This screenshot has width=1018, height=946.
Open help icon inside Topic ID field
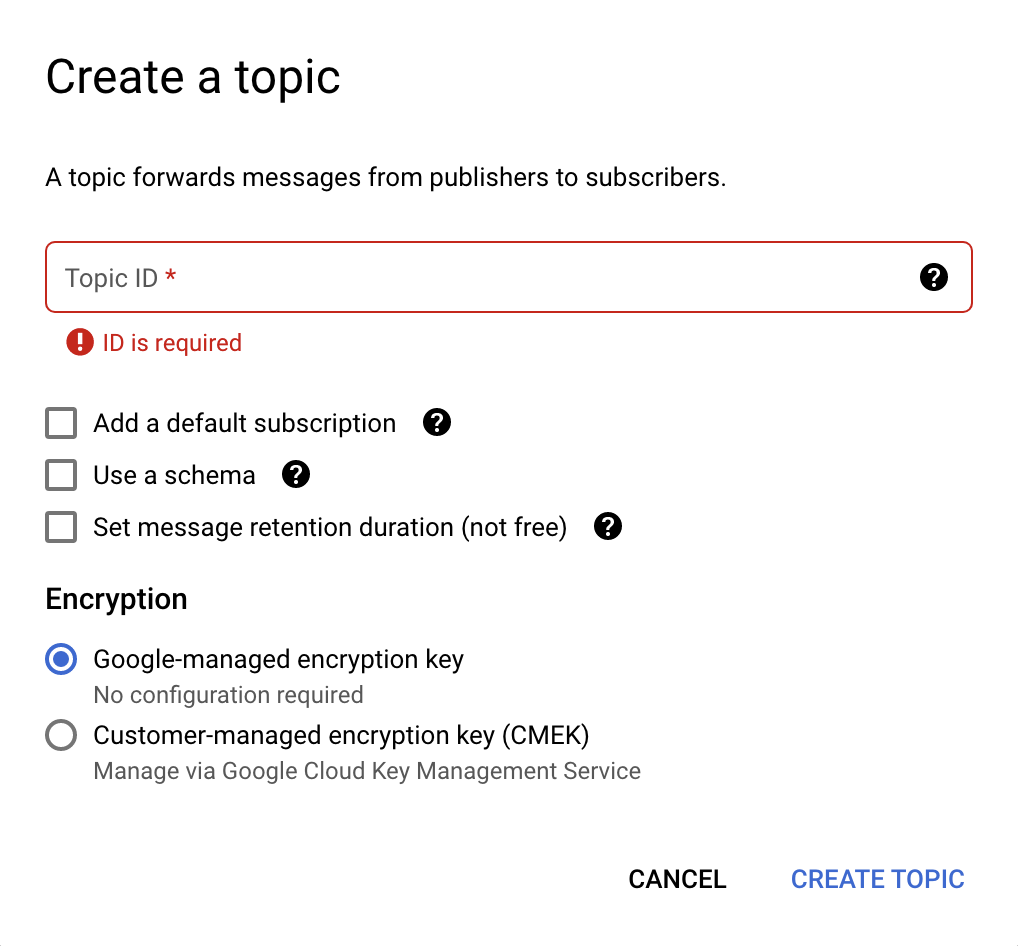(933, 277)
